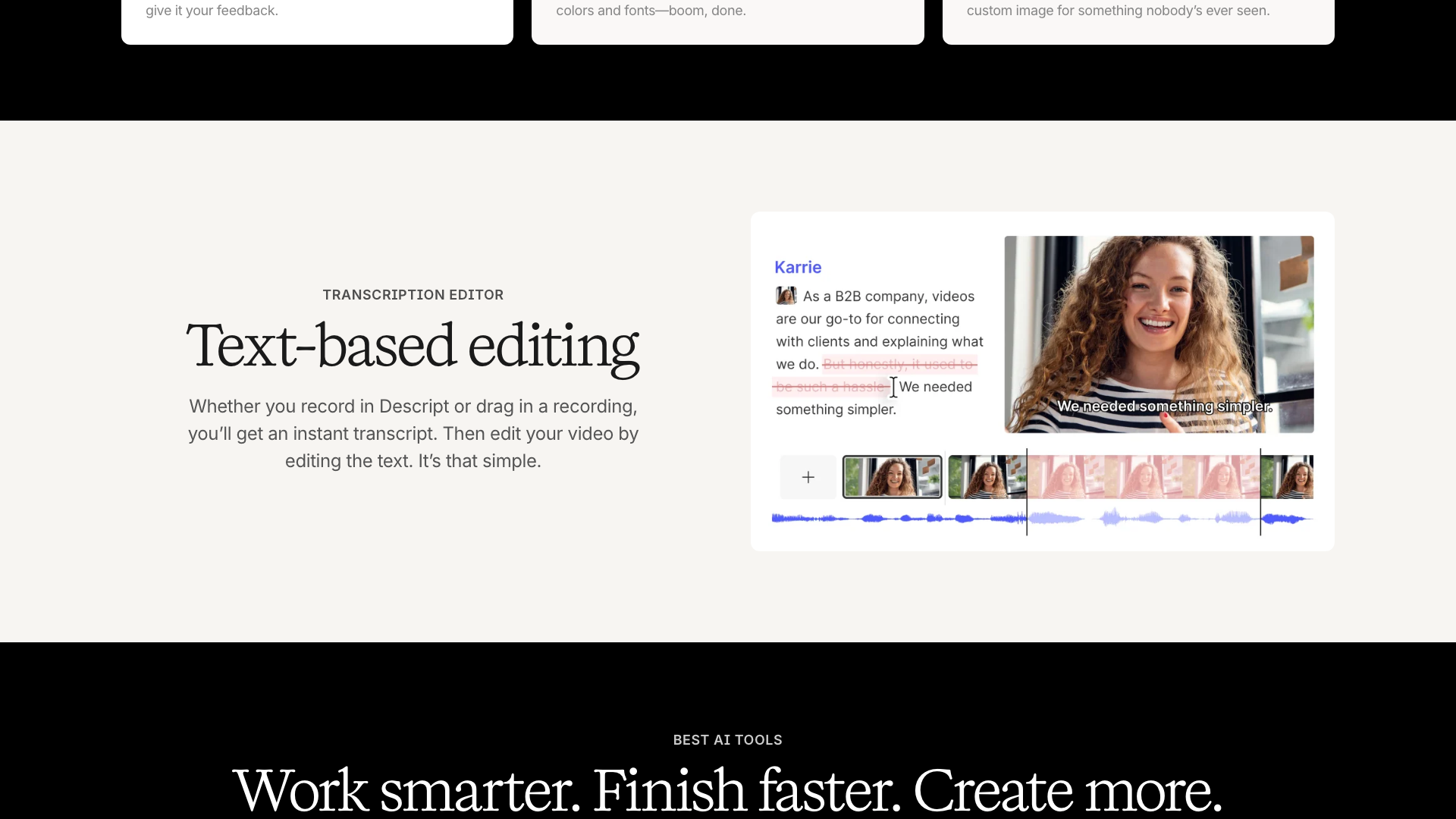1456x819 pixels.
Task: Click the speaker name label Karrie
Action: 797,267
